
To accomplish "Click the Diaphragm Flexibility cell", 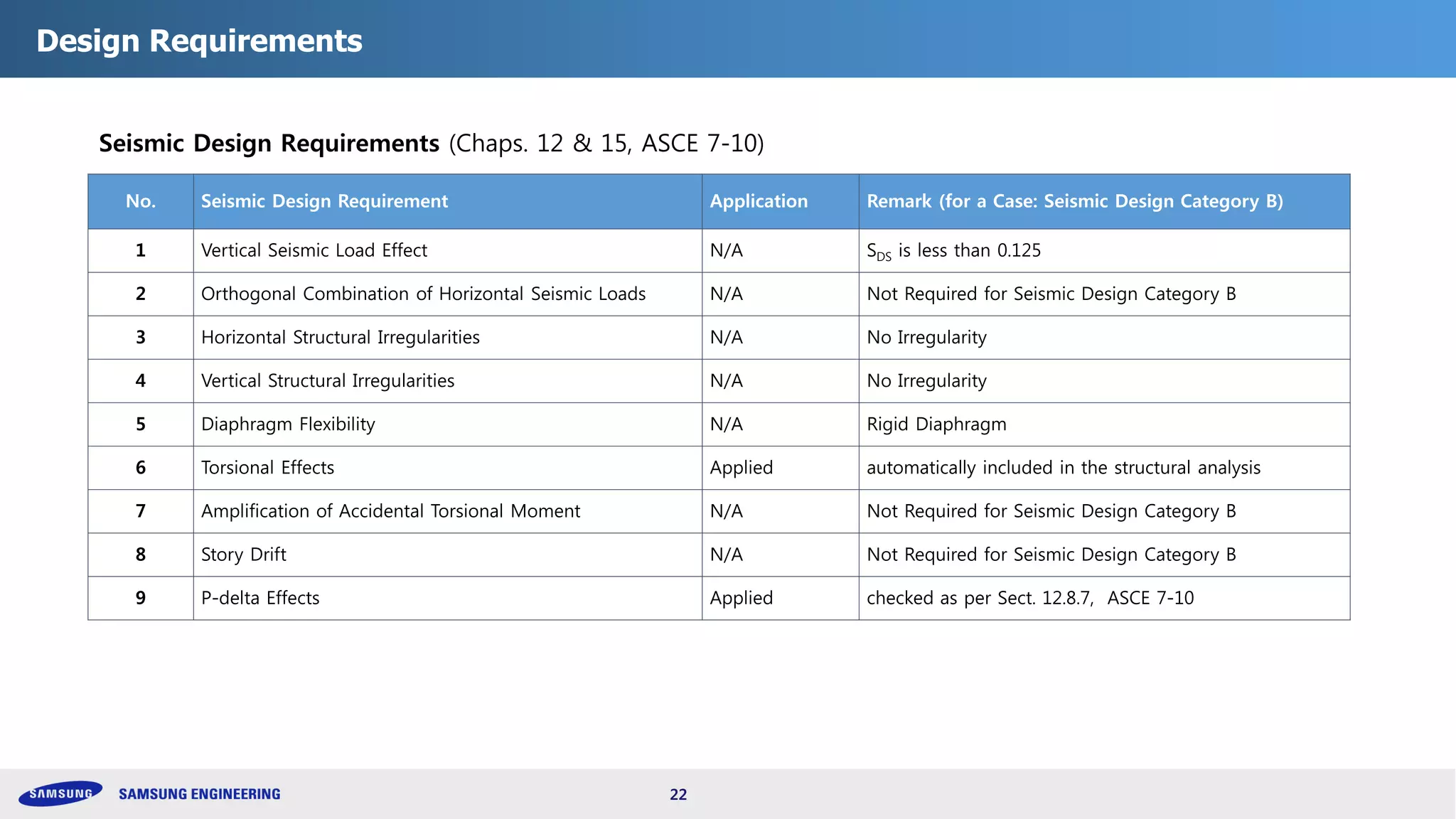I will 288,424.
